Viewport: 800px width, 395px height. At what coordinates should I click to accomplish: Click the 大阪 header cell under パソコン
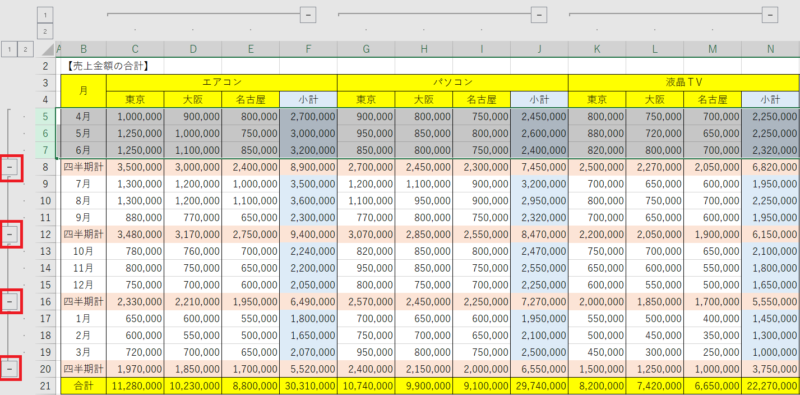(423, 100)
